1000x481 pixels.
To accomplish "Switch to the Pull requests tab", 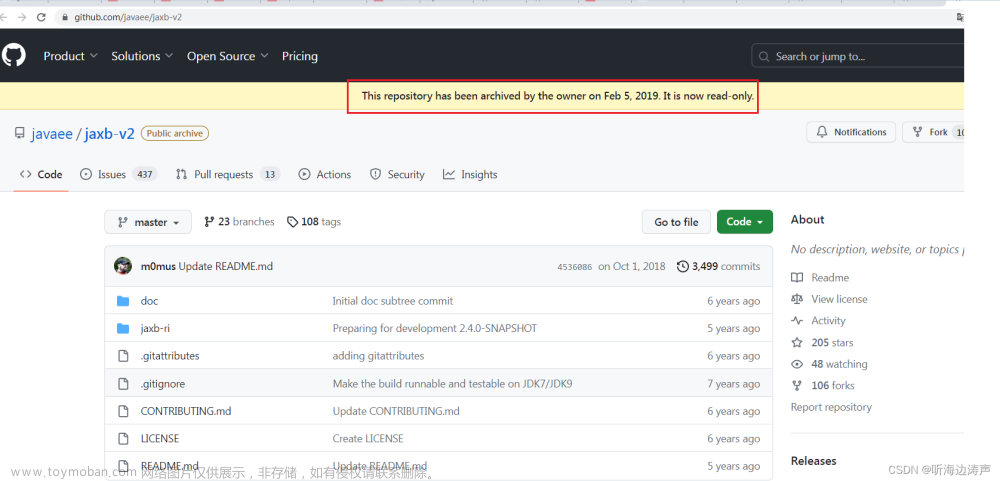I will (228, 174).
